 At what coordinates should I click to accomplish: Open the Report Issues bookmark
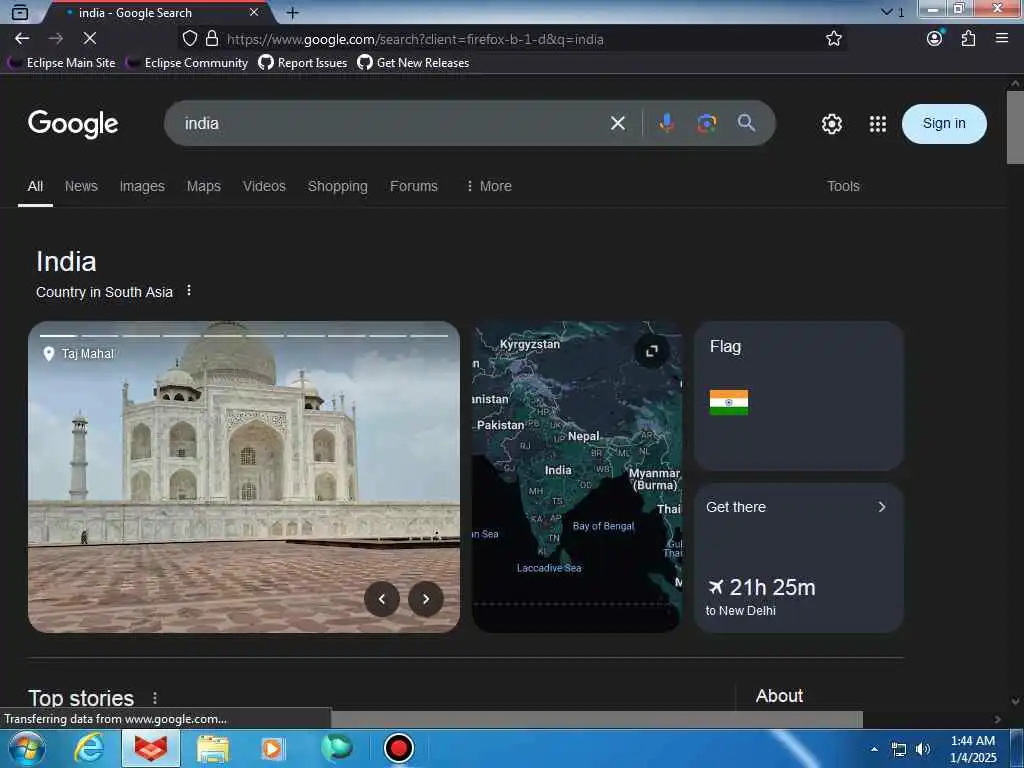click(303, 63)
